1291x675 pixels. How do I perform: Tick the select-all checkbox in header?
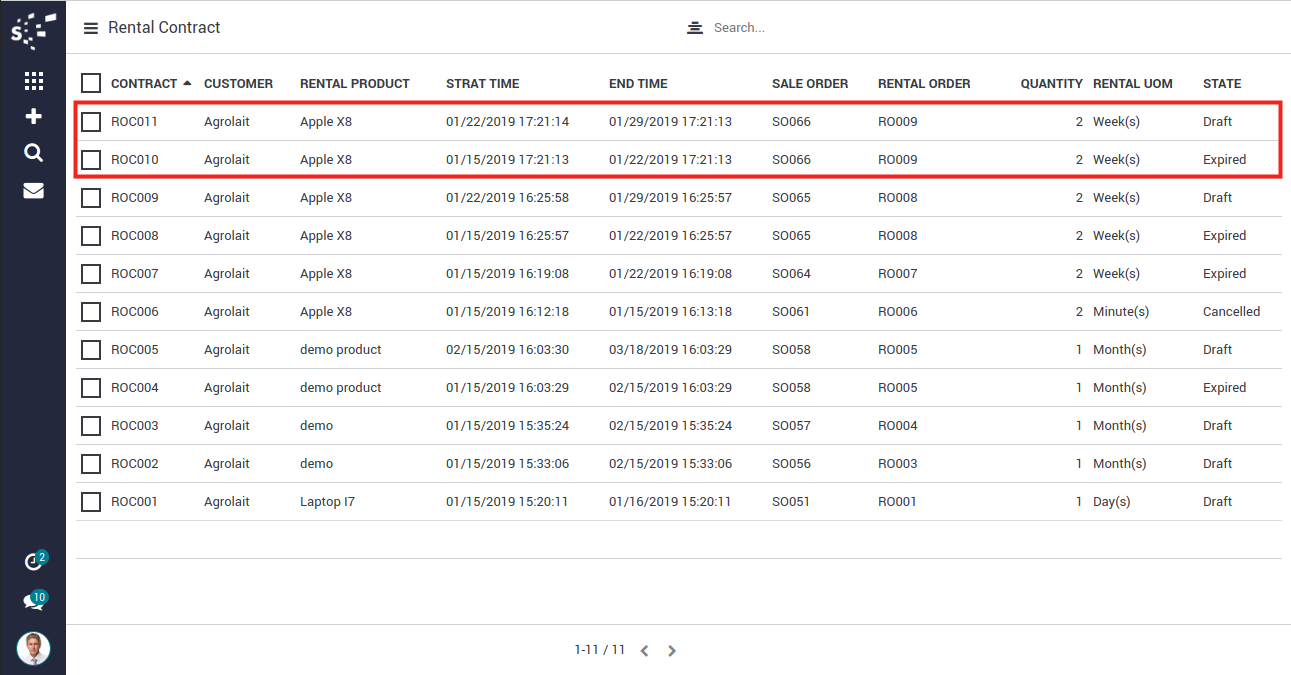91,83
